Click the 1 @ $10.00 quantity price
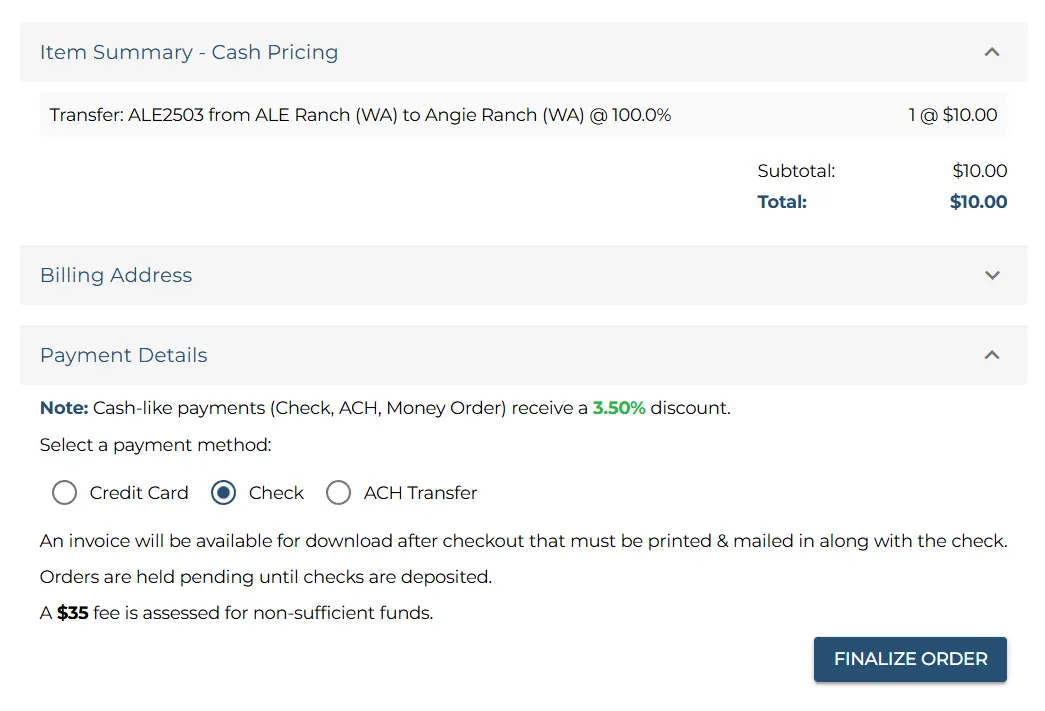Image resolution: width=1045 pixels, height=711 pixels. point(952,115)
